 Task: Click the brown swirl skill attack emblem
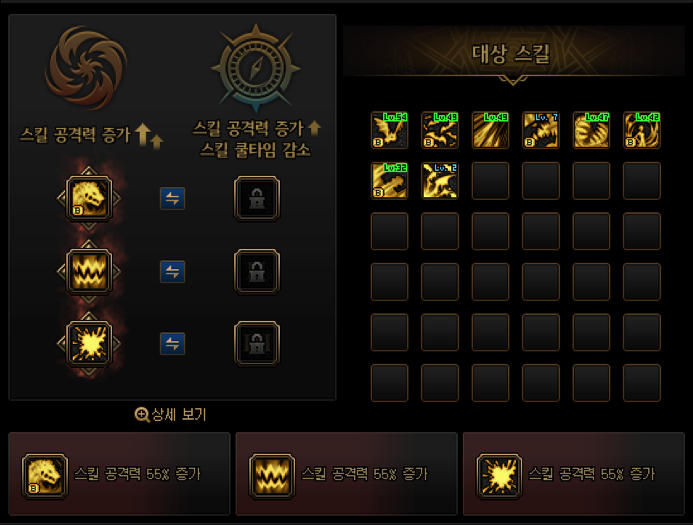click(x=87, y=68)
